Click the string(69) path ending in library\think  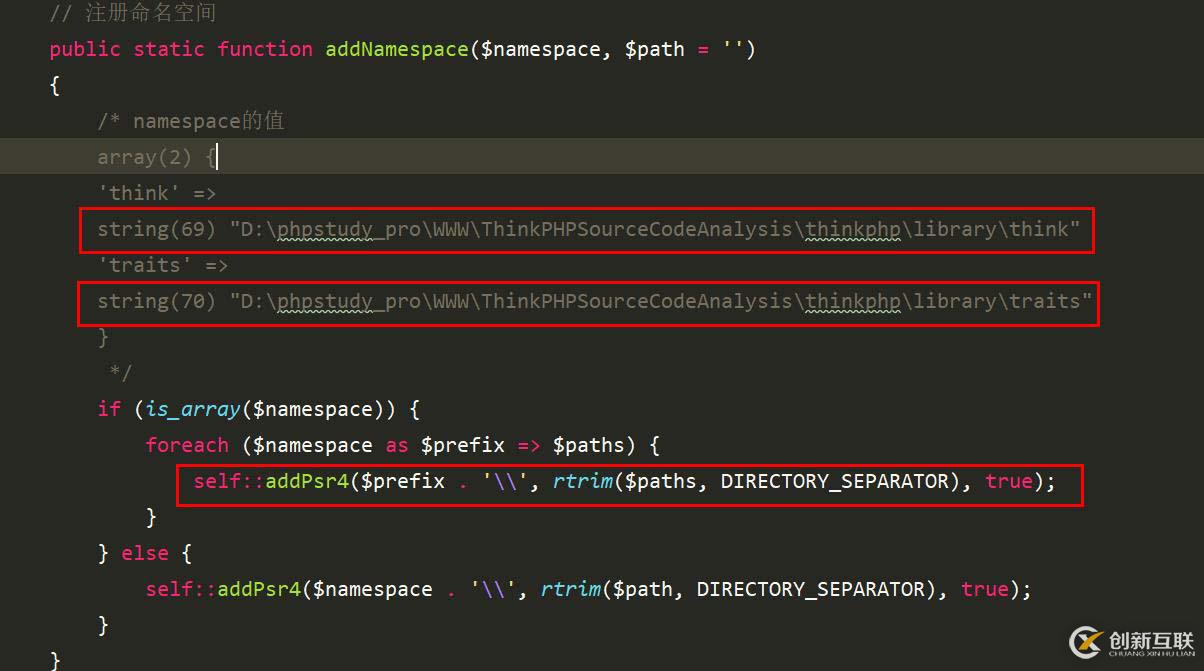click(589, 229)
